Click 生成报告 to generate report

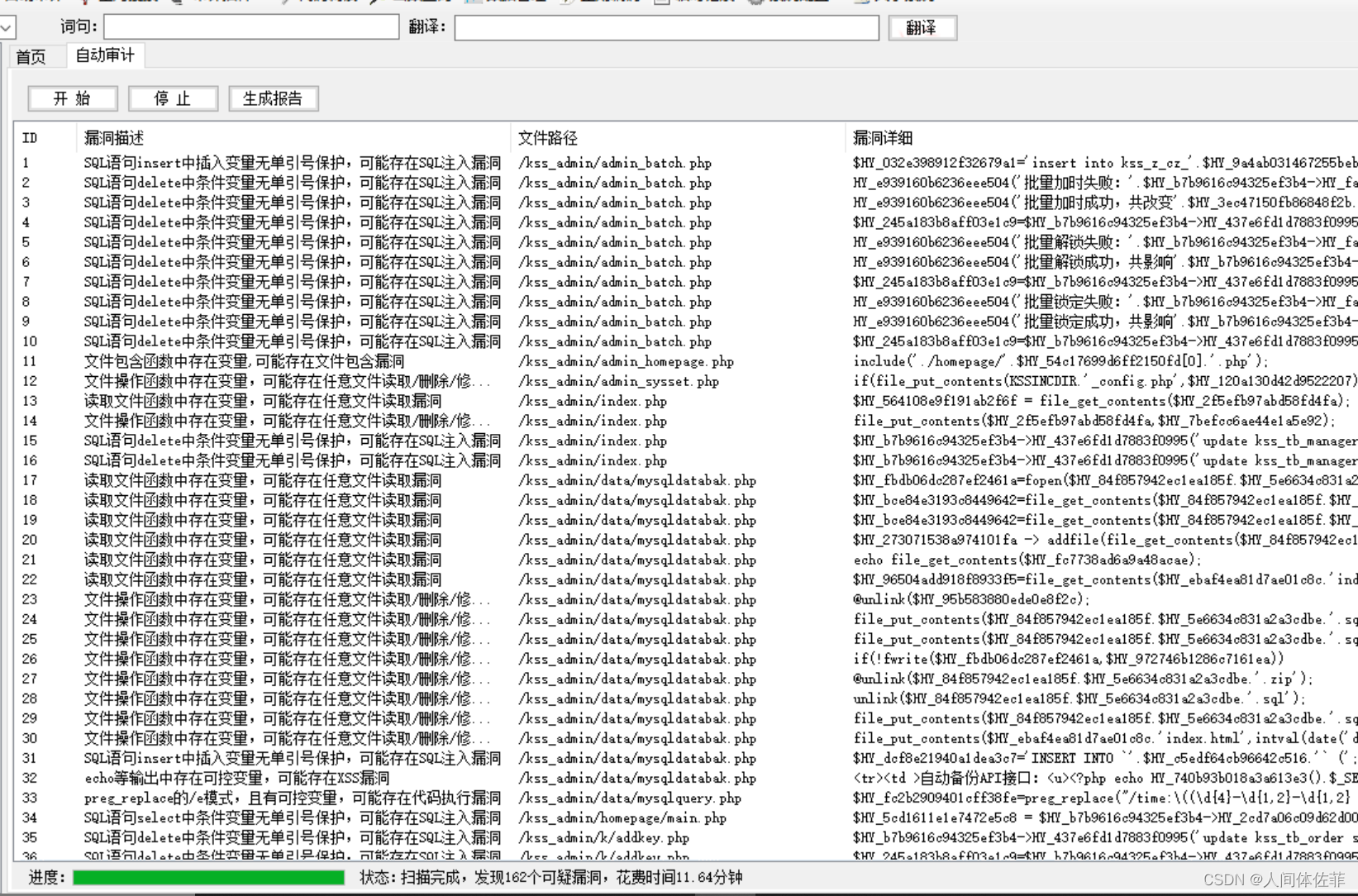click(x=273, y=98)
